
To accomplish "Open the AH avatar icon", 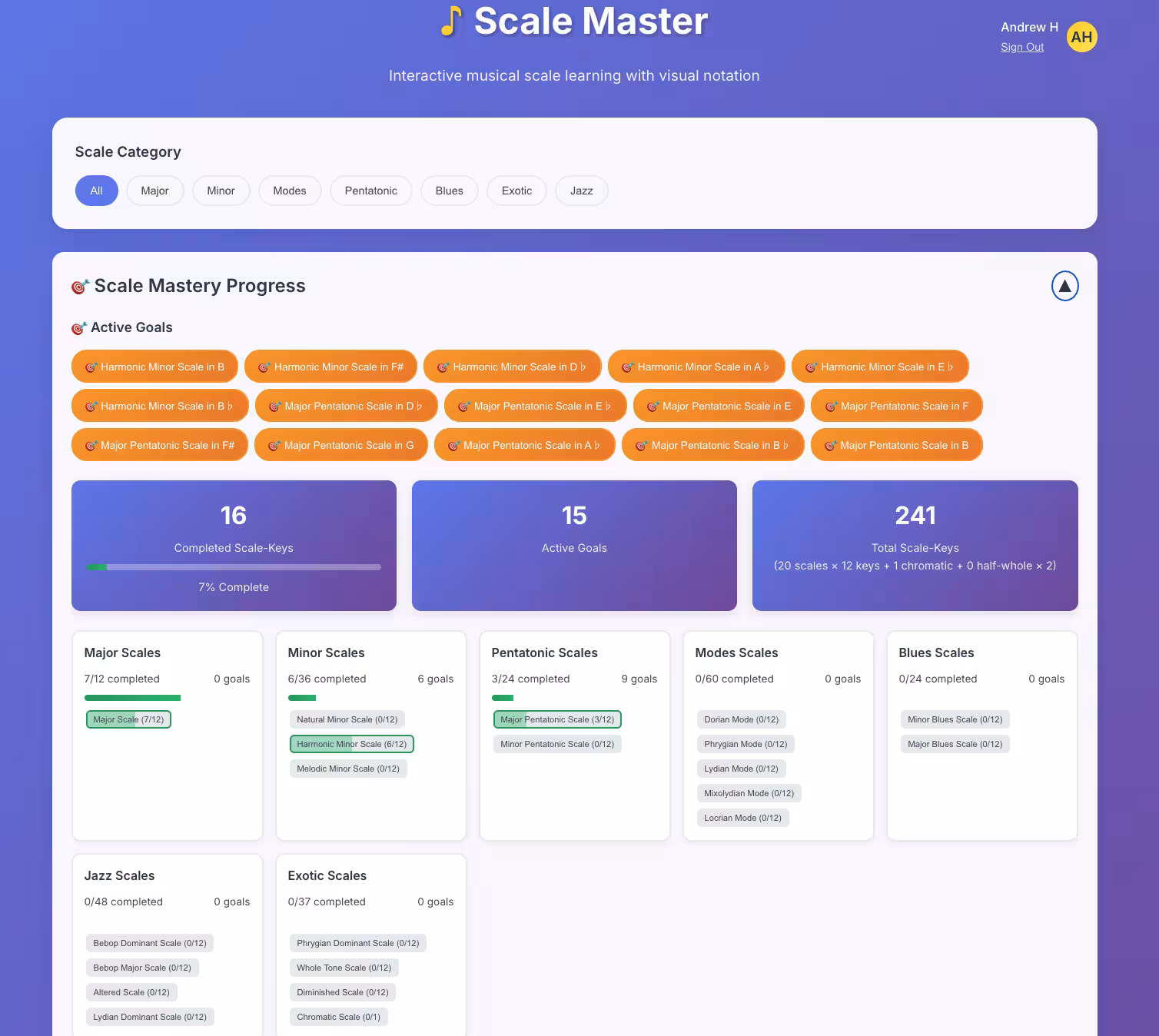I will 1081,36.
